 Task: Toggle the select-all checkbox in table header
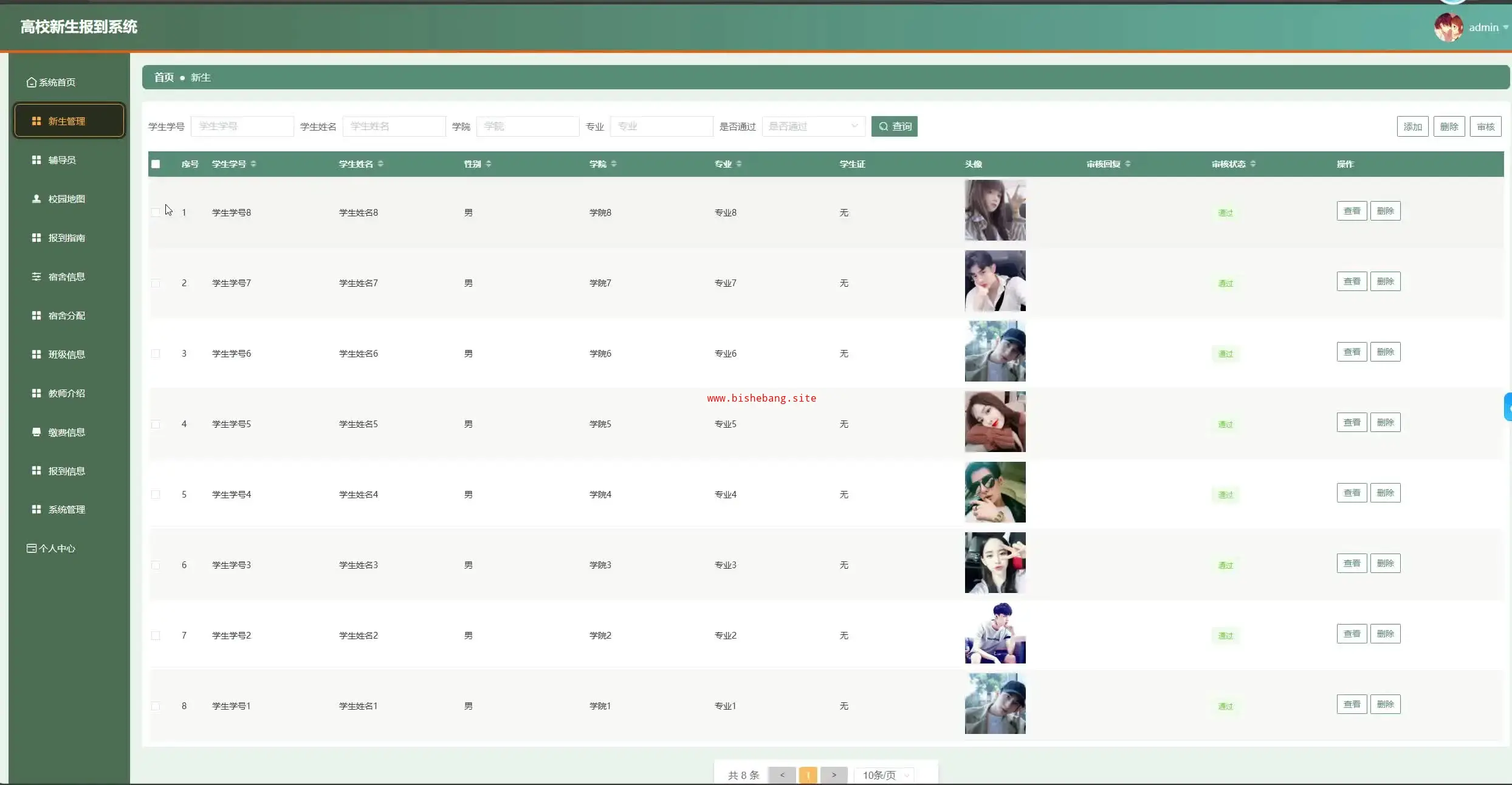[156, 164]
